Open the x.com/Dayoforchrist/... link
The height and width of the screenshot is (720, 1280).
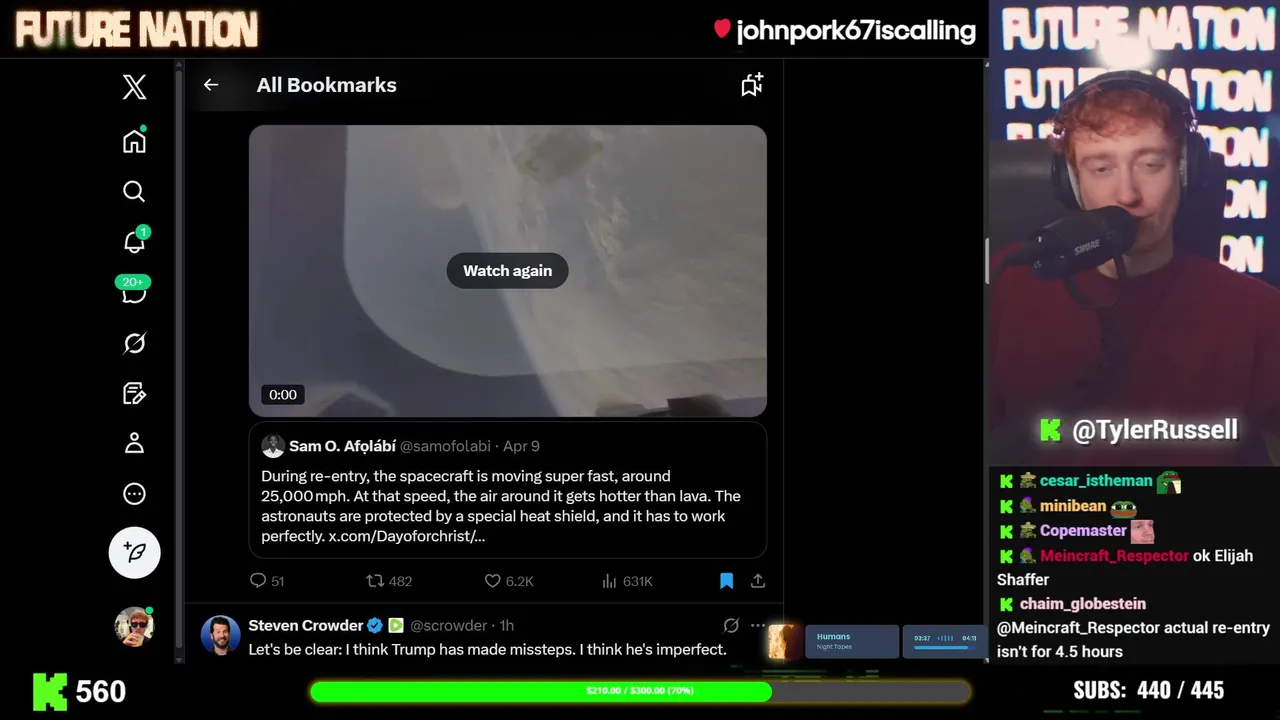(x=407, y=536)
